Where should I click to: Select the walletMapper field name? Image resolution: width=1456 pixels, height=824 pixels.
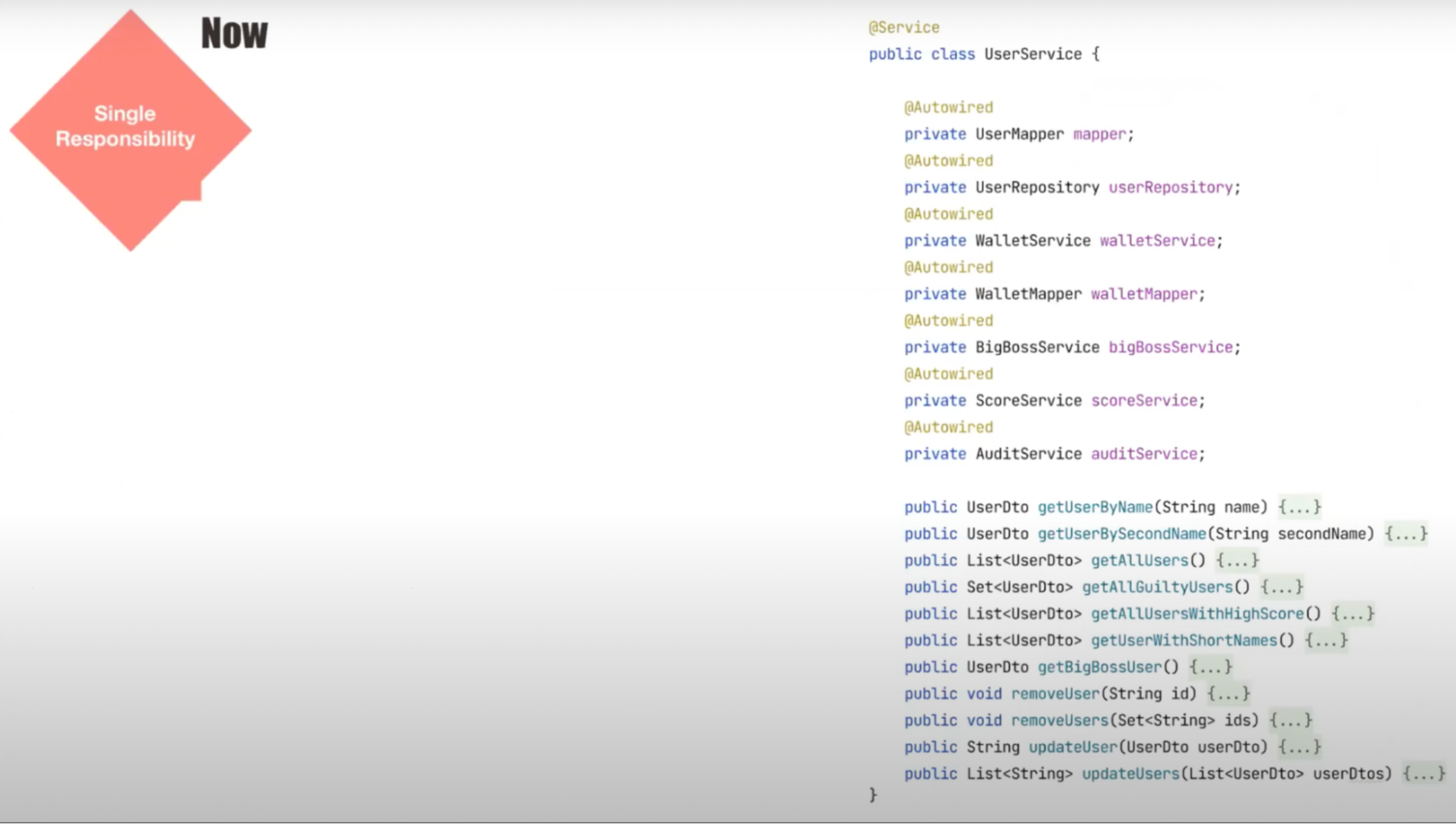pos(1144,294)
